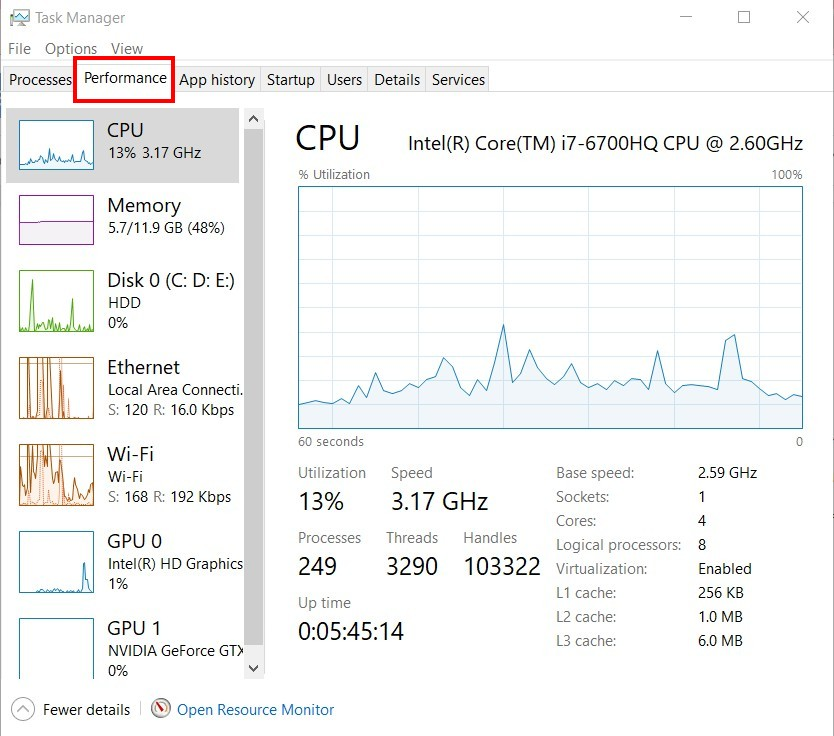Screen dimensions: 834x736
Task: Switch to the Startup tab
Action: coord(290,79)
